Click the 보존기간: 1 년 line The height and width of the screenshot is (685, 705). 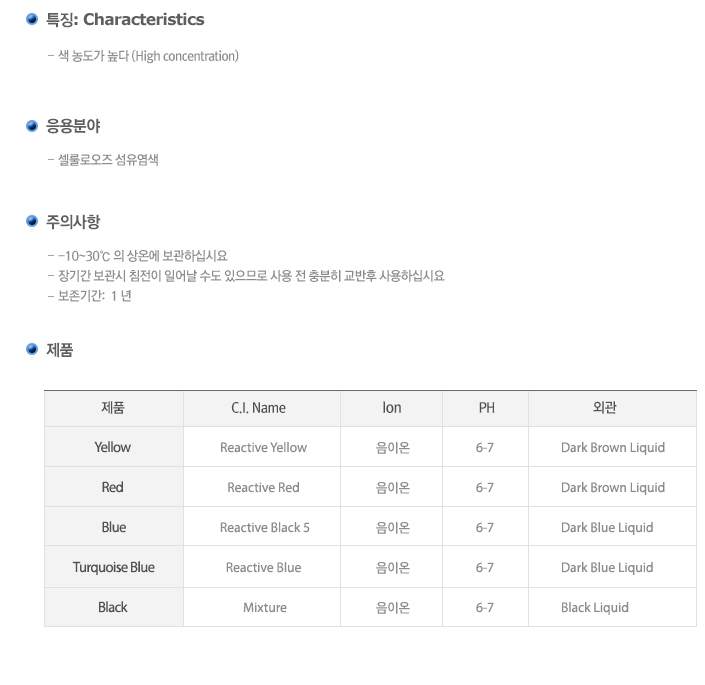(89, 296)
